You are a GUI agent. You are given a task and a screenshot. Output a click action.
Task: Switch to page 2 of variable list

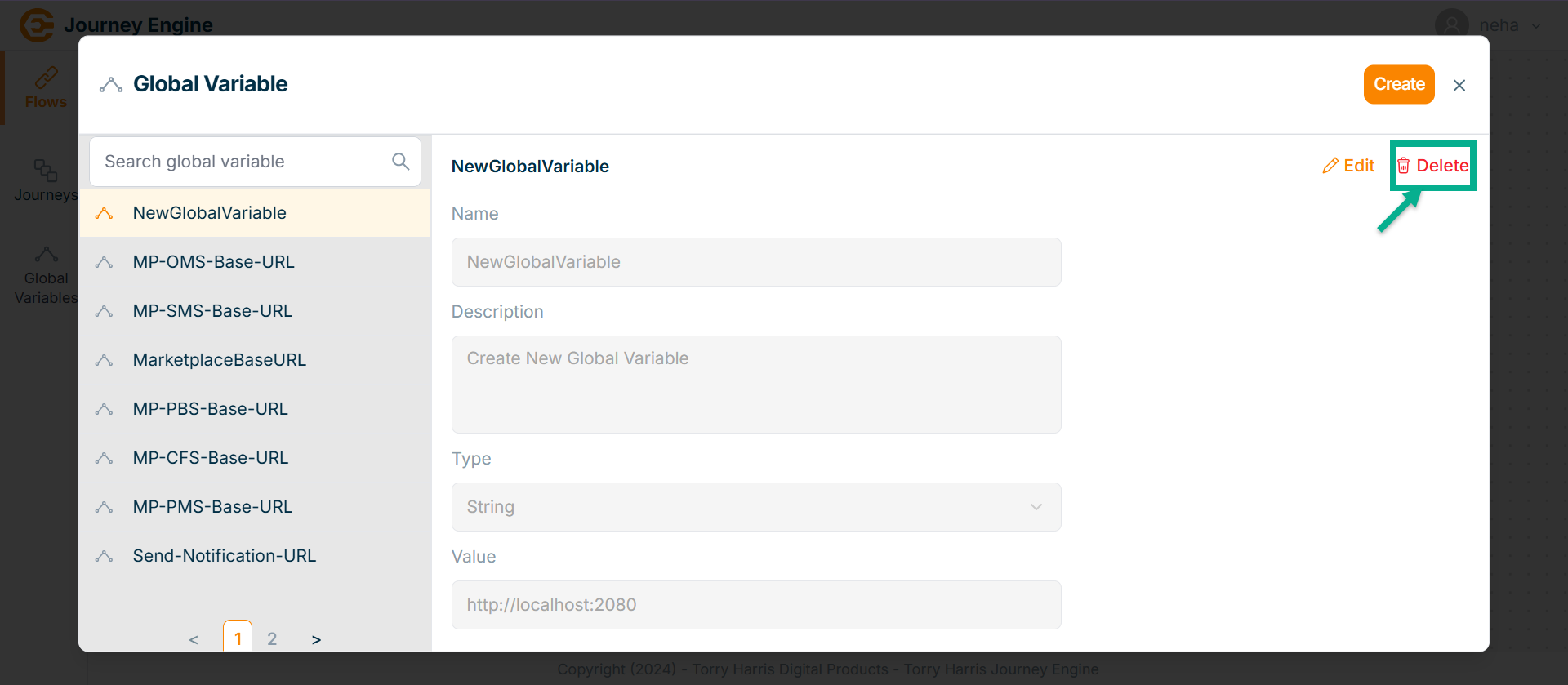click(272, 639)
